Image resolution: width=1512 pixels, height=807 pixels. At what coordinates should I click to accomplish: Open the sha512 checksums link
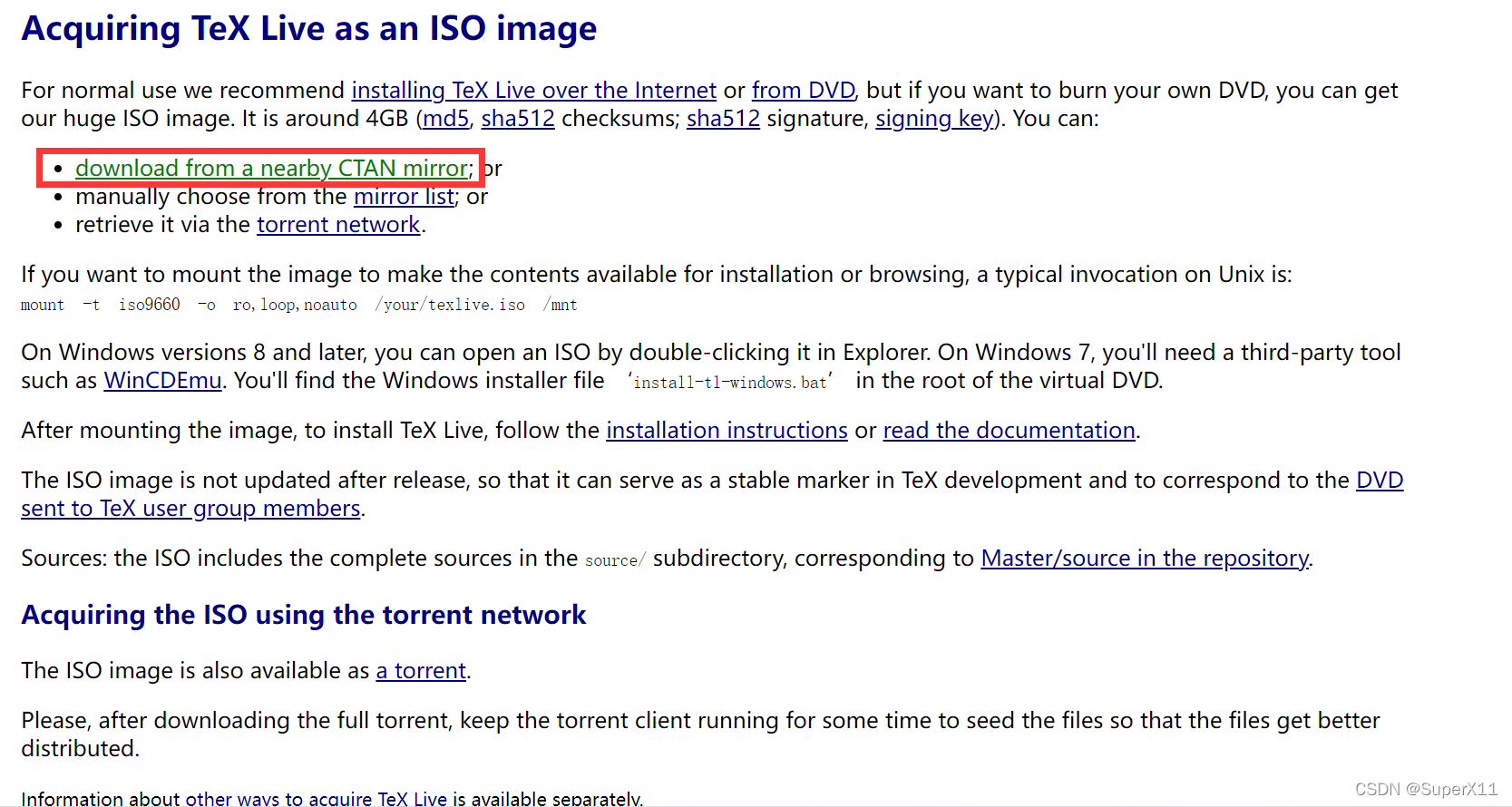tap(518, 119)
